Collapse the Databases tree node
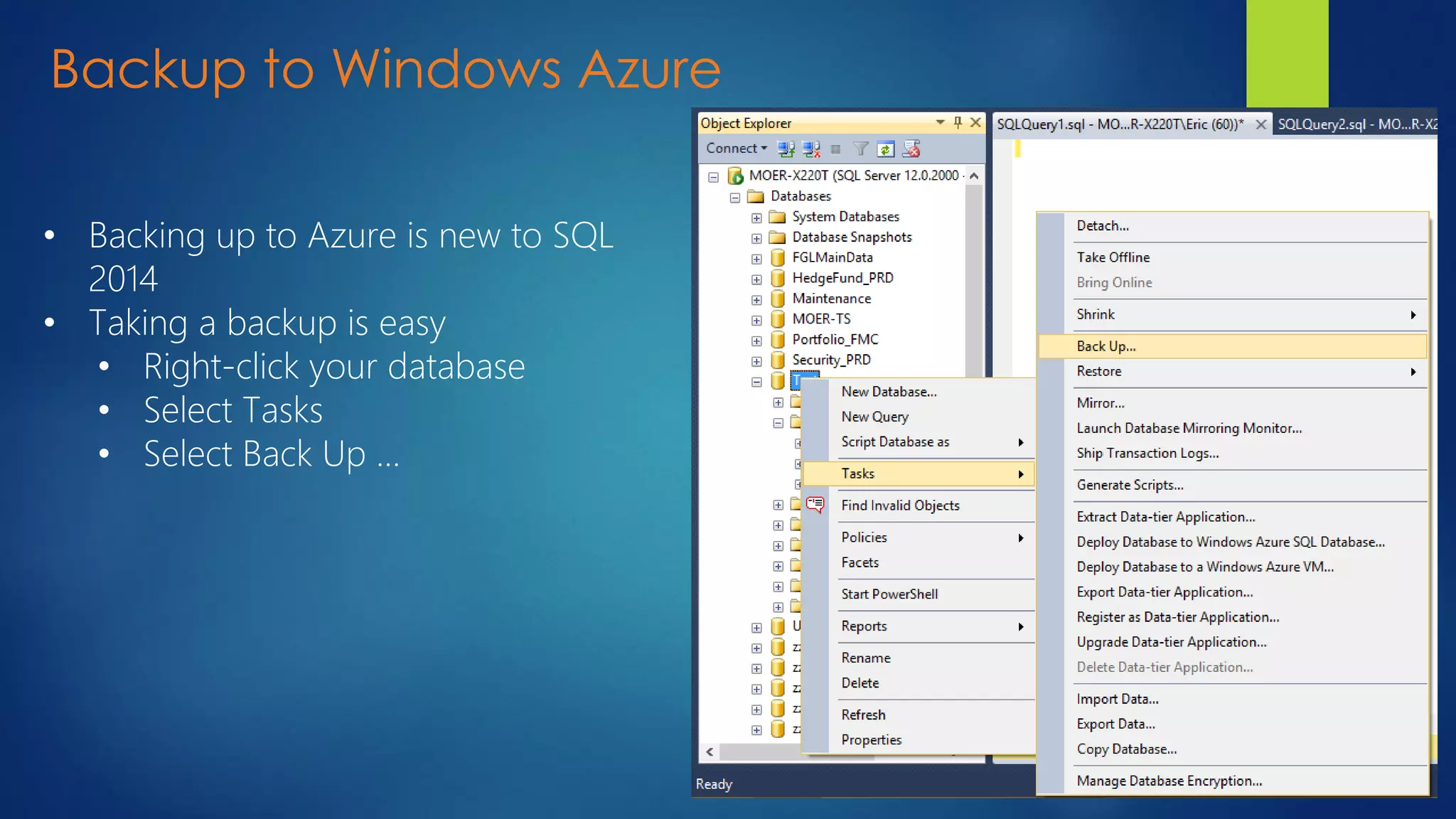 [x=735, y=198]
